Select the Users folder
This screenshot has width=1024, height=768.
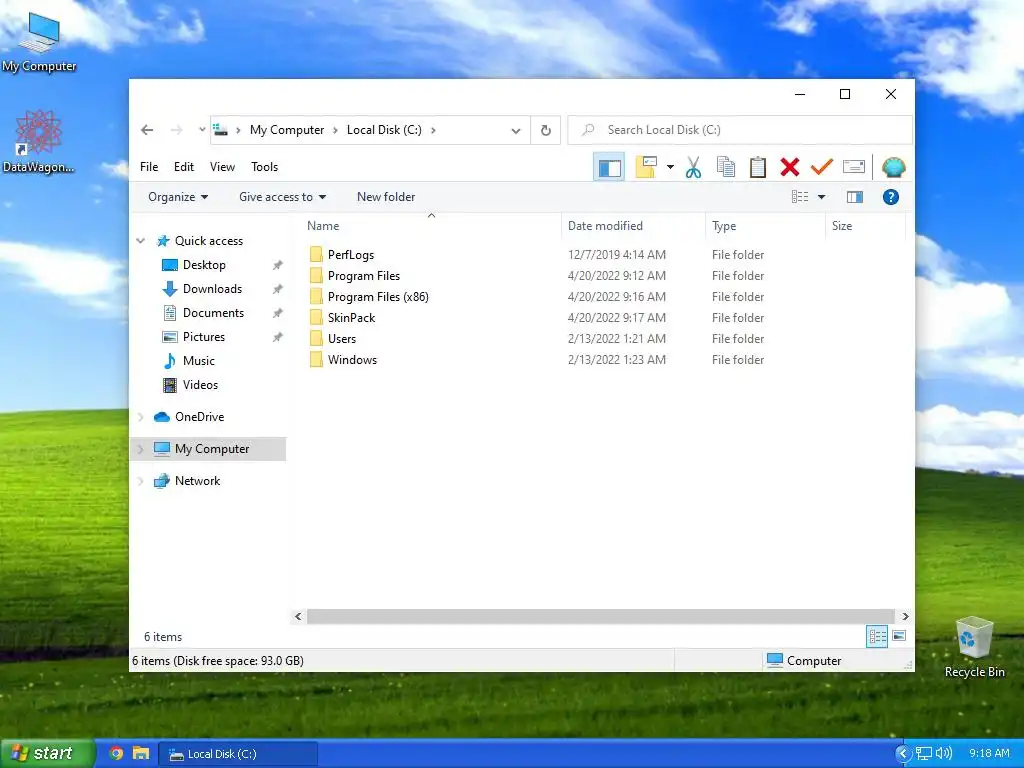pos(342,338)
